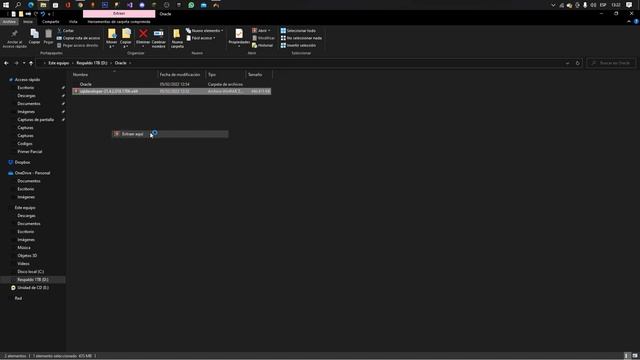Switch to the Inicio ribbon tab
This screenshot has height=360, width=640.
click(28, 22)
